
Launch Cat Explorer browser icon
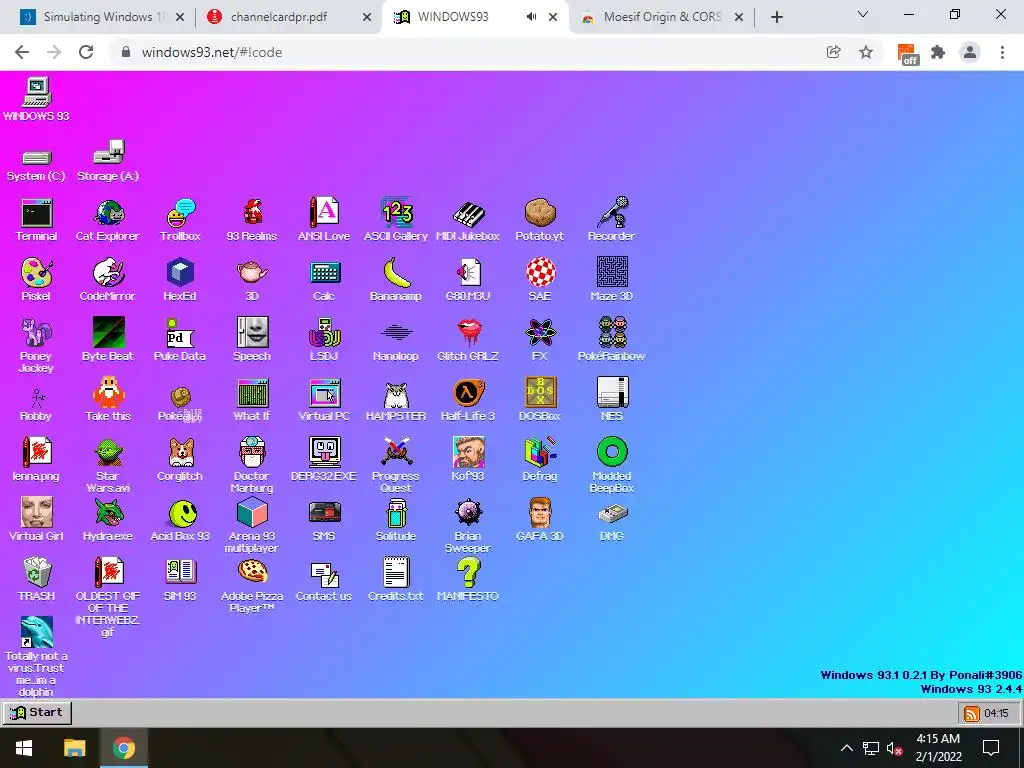tap(108, 220)
